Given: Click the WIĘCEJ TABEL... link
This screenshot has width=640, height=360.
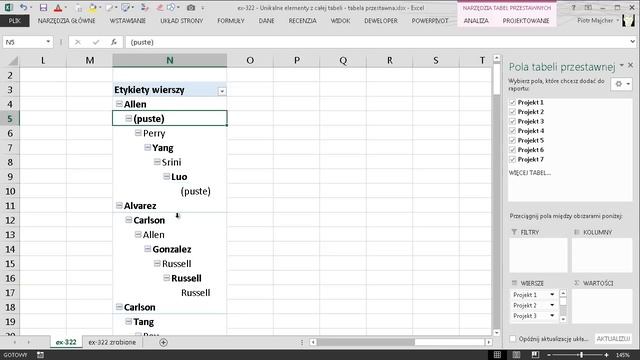Looking at the screenshot, I should [x=529, y=173].
